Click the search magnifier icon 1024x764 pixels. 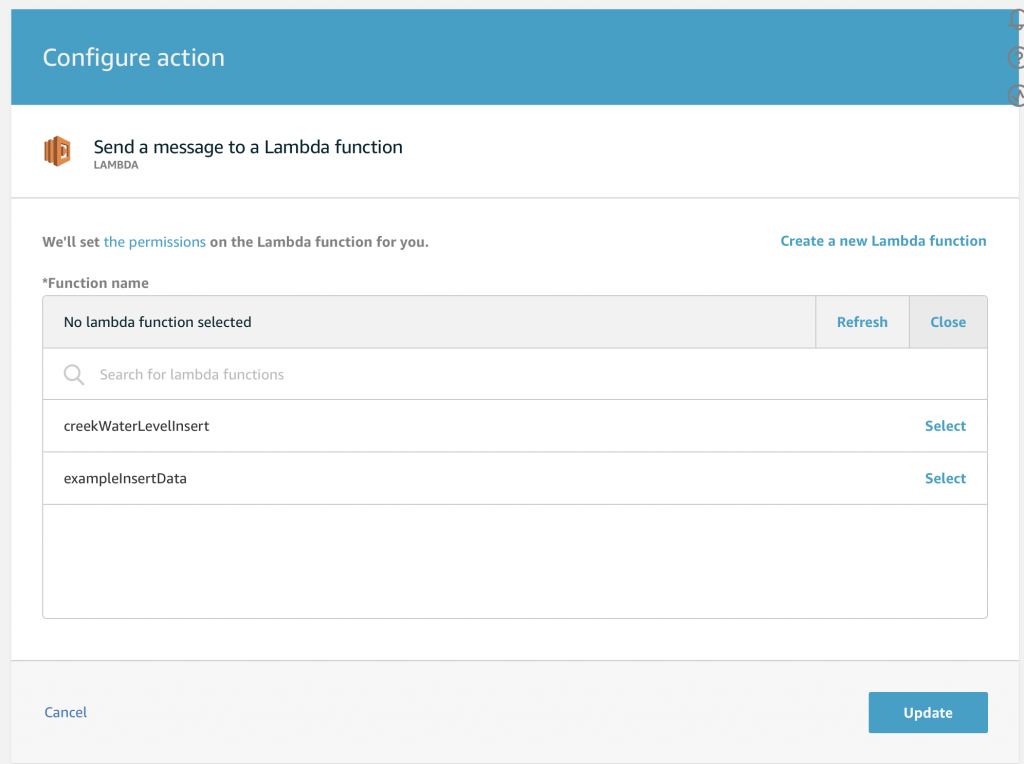click(x=74, y=375)
